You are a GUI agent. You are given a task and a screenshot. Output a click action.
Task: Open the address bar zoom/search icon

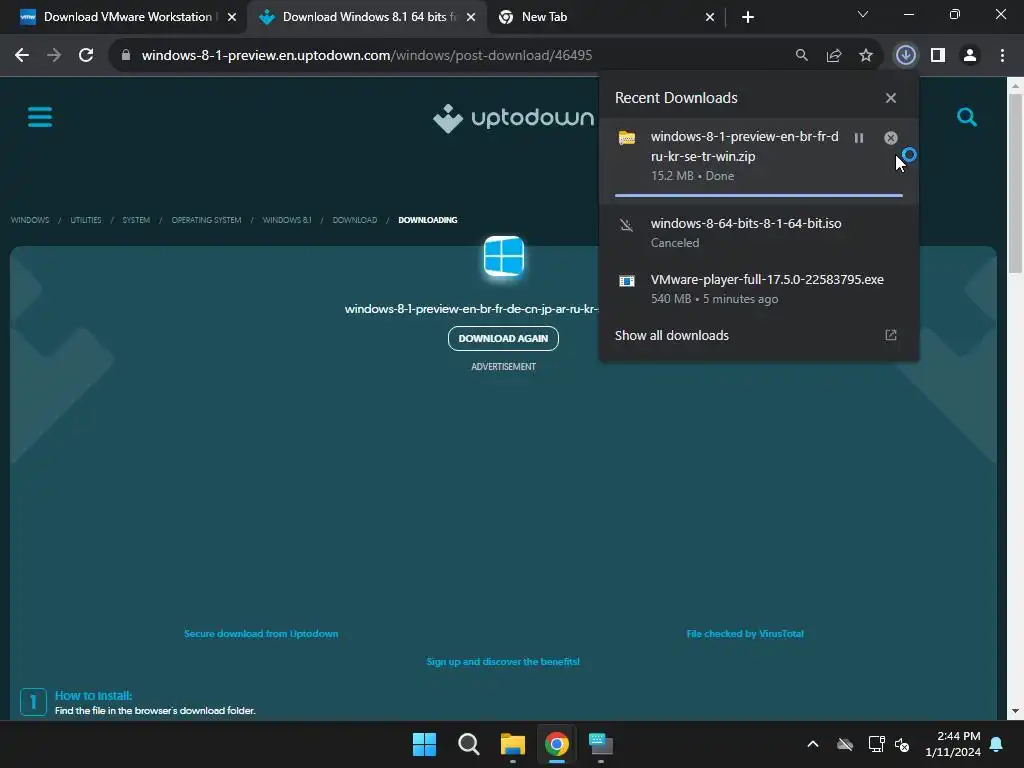[x=801, y=56]
